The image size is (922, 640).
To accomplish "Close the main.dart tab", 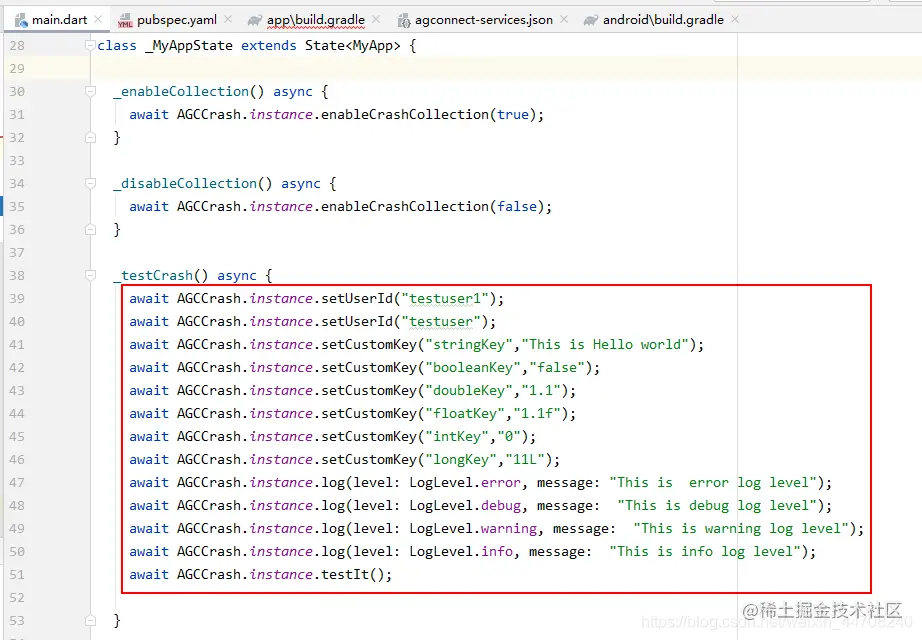I will coord(98,19).
